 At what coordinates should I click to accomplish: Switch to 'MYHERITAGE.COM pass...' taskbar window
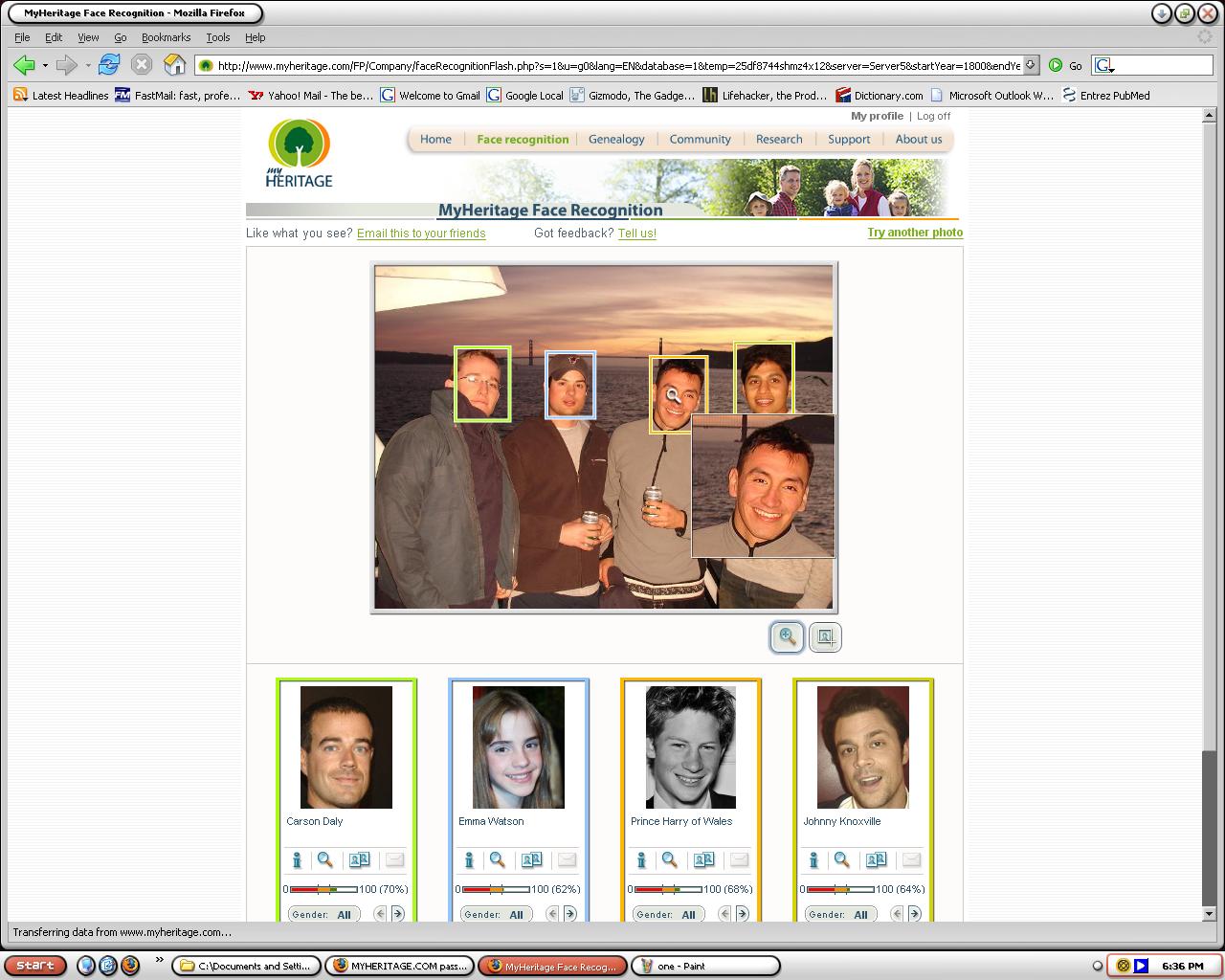pos(399,966)
